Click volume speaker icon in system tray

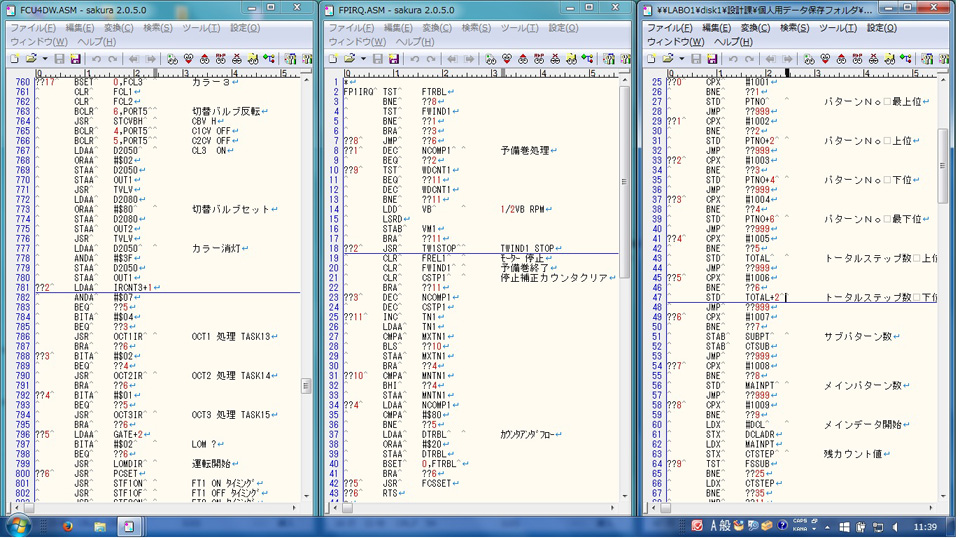pos(895,527)
